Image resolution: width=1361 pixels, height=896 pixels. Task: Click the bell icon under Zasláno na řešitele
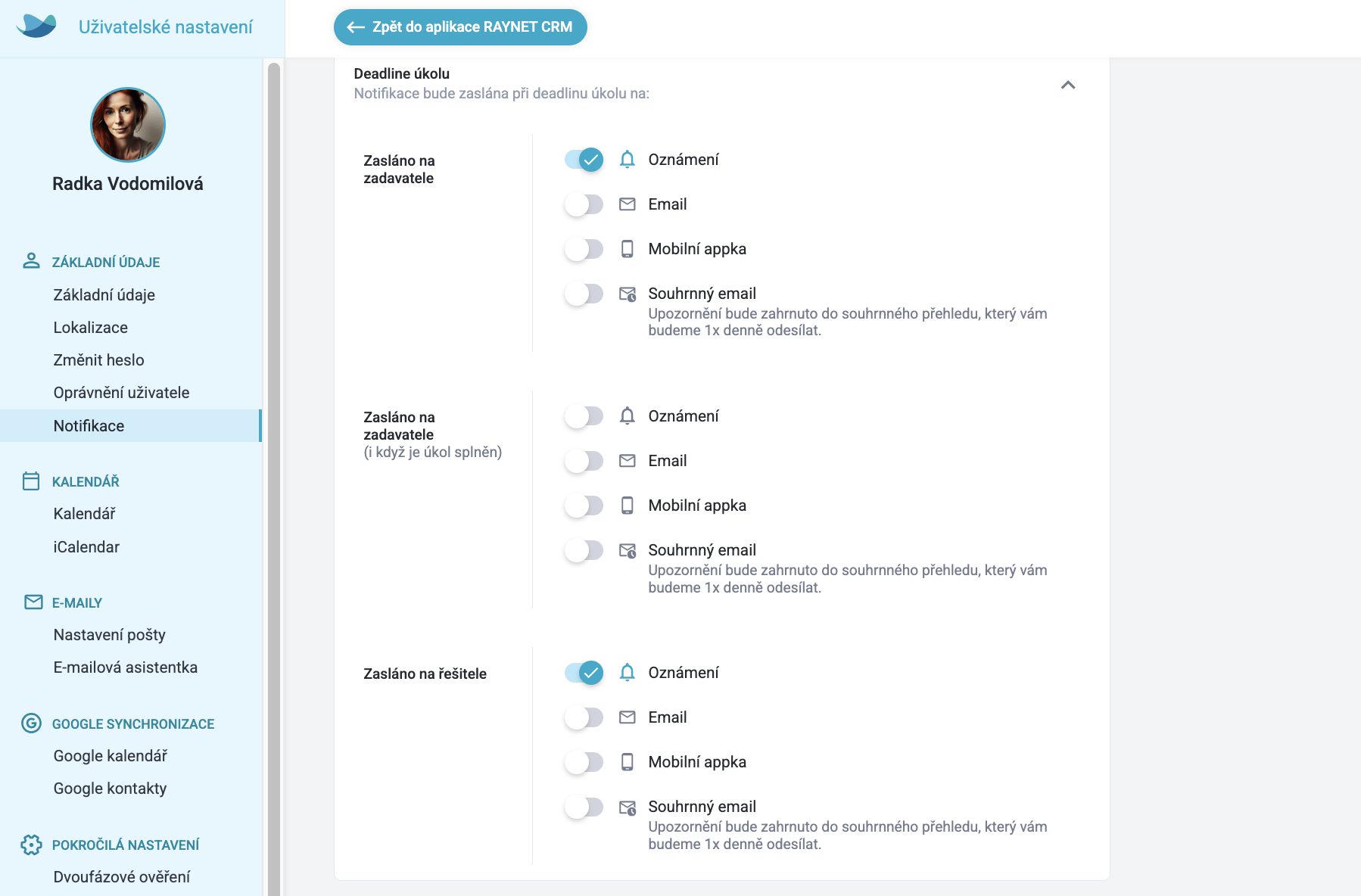(x=627, y=672)
